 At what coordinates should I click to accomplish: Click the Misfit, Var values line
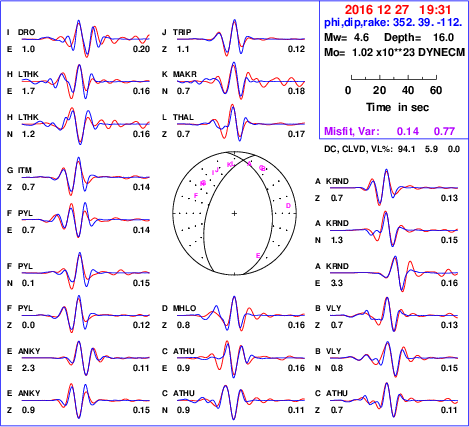coord(390,131)
